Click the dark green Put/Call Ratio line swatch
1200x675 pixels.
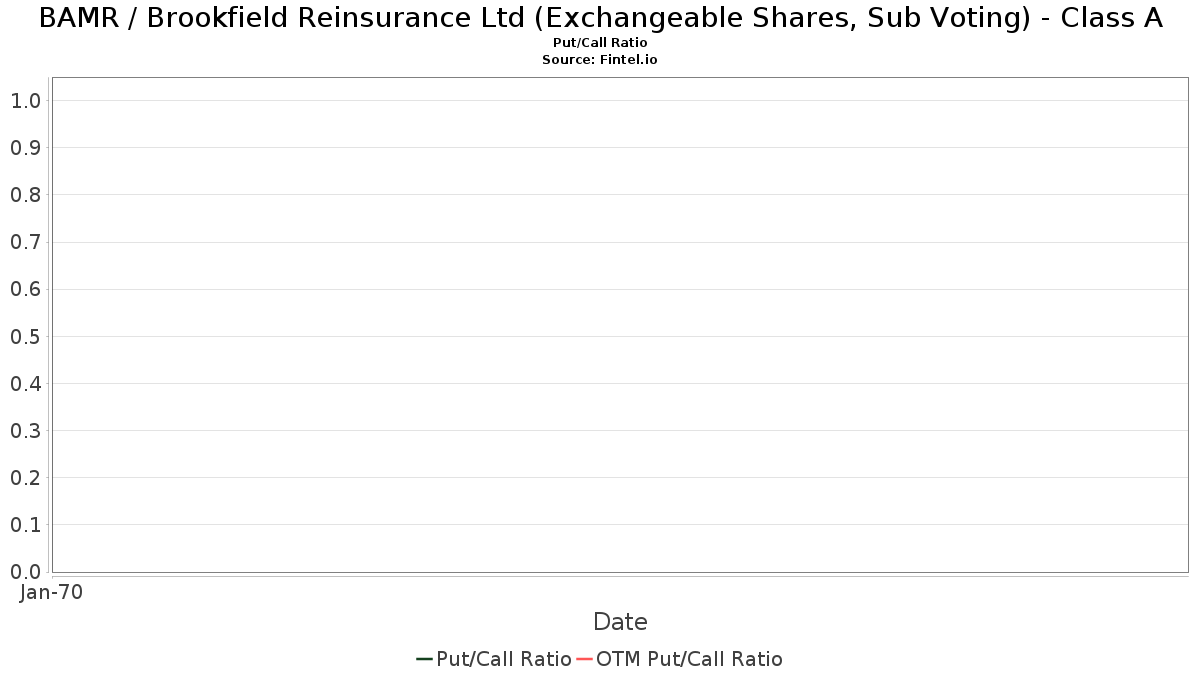click(424, 659)
